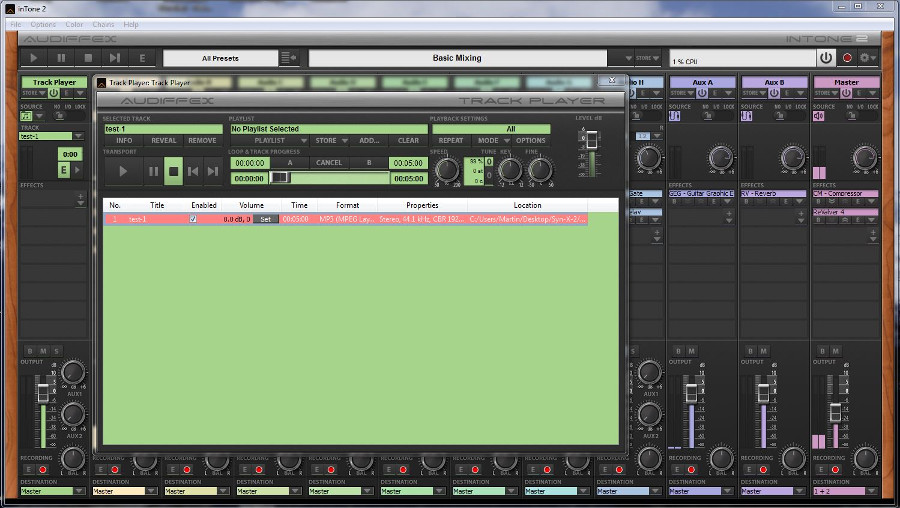This screenshot has width=900, height=508.
Task: Click the Master source speaker icon
Action: [818, 116]
